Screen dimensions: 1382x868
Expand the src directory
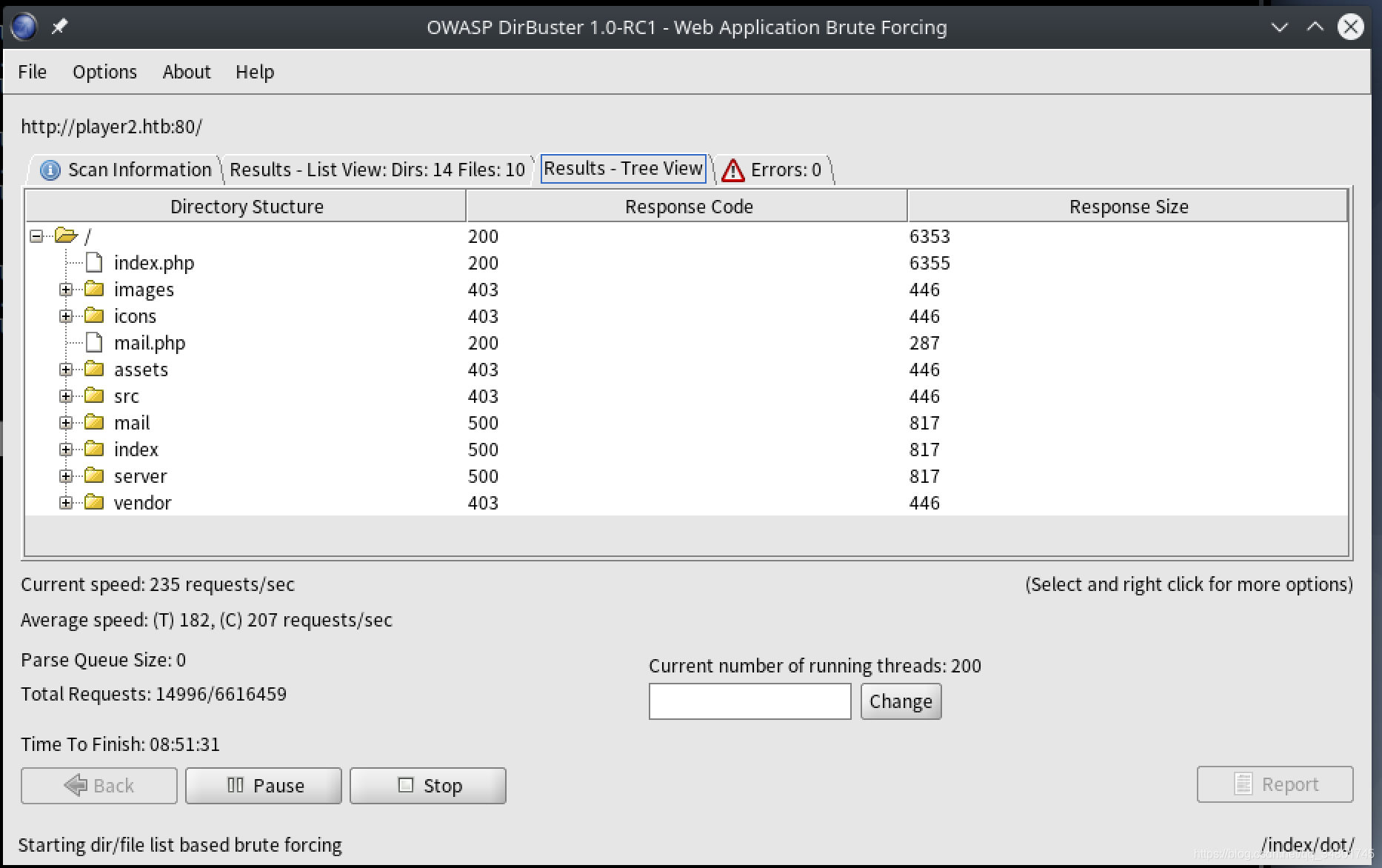click(x=66, y=396)
